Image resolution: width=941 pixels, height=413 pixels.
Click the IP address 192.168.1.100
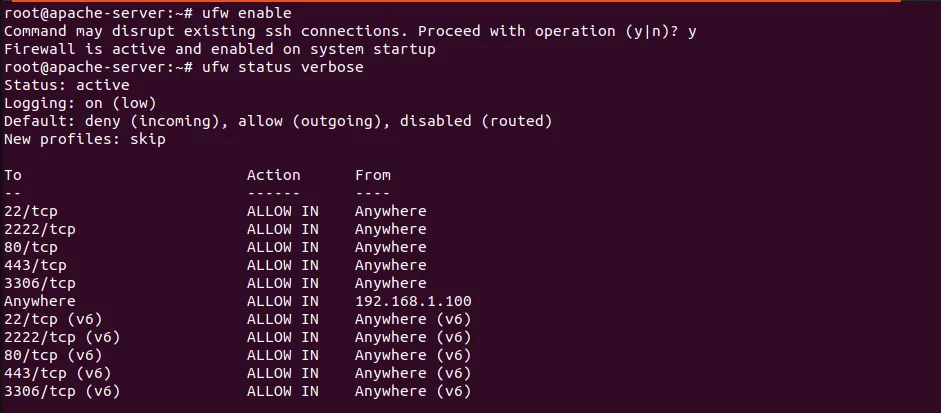(413, 301)
